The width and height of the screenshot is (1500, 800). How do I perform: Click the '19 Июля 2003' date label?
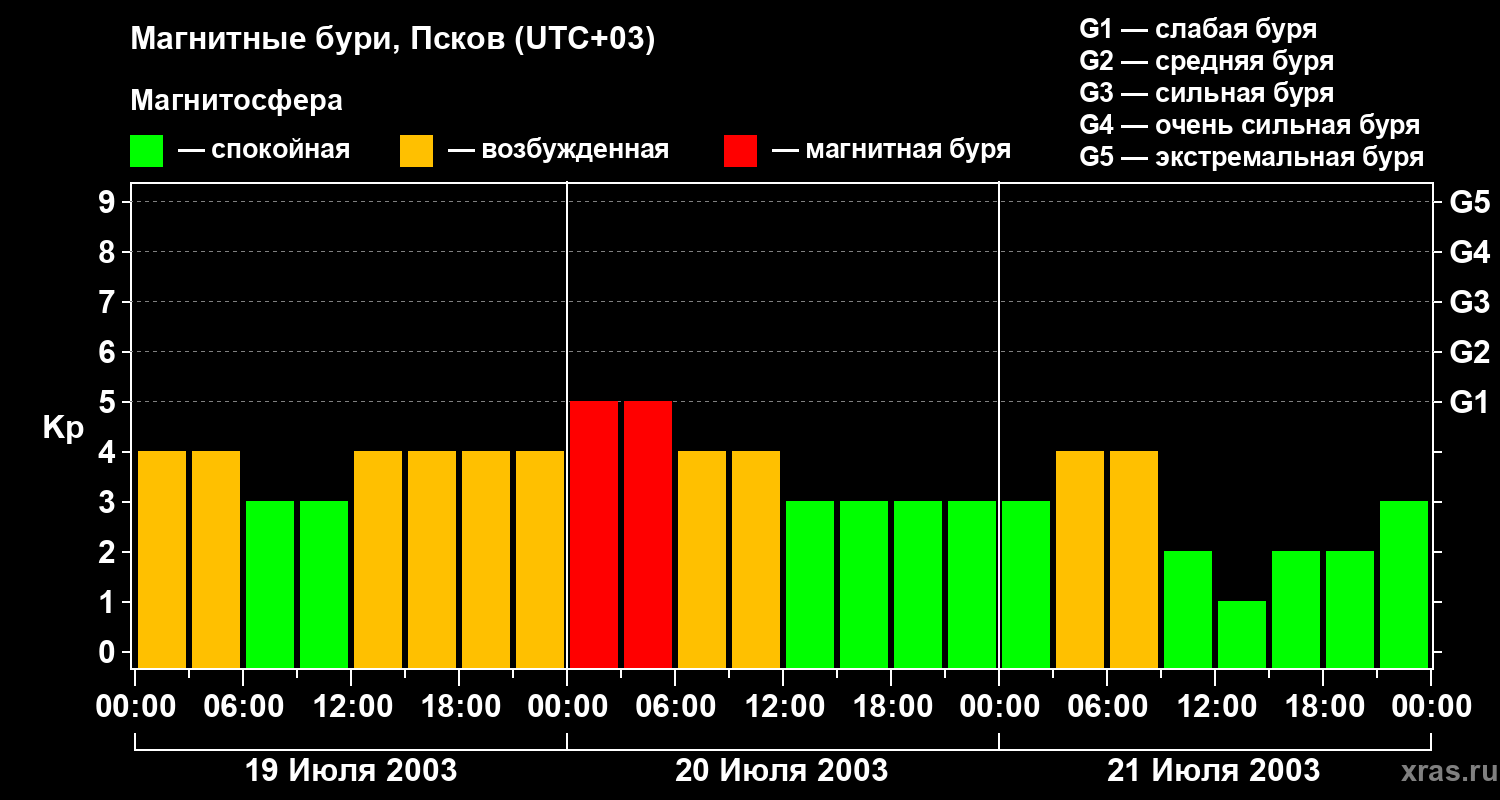[x=351, y=771]
